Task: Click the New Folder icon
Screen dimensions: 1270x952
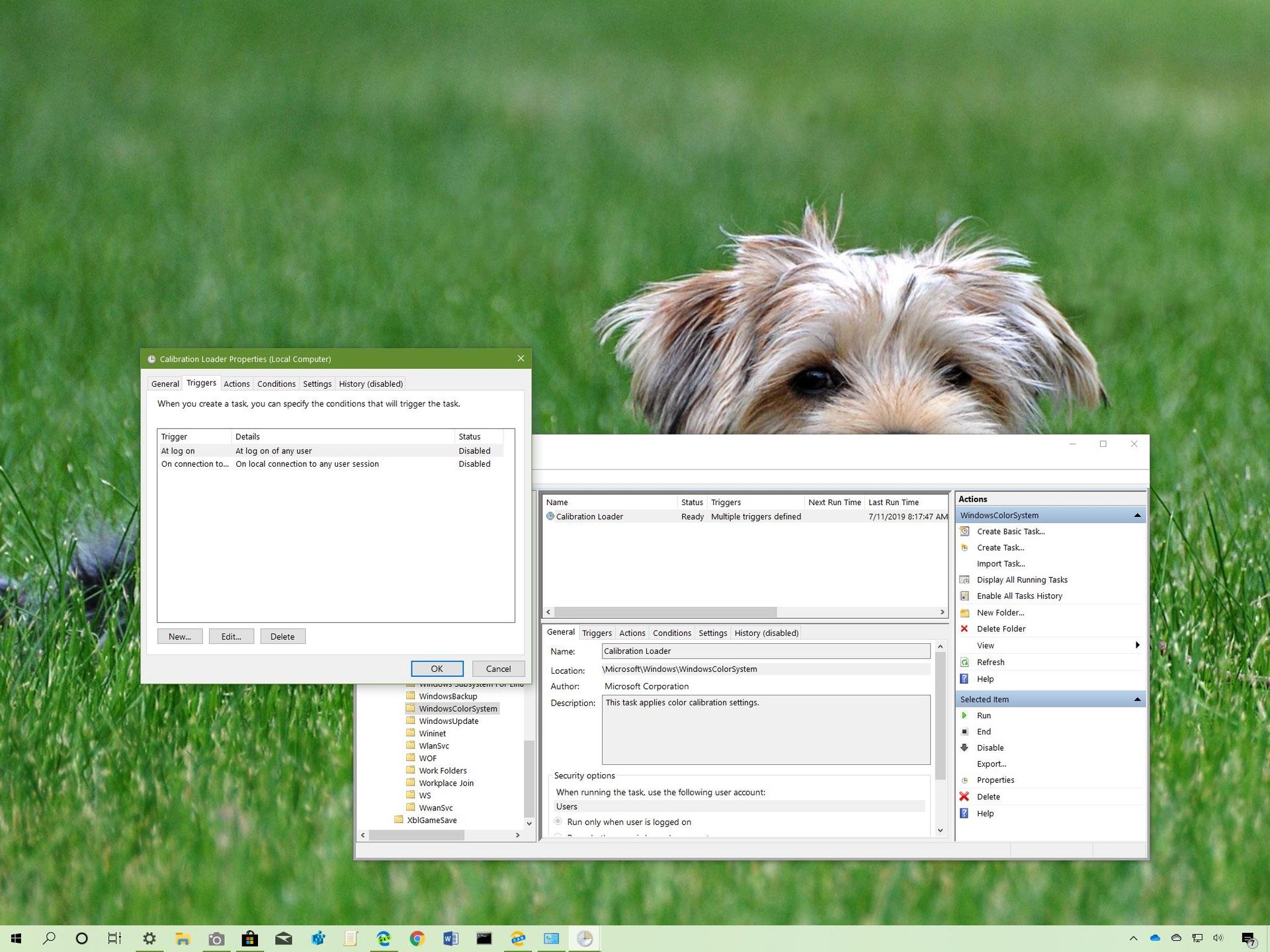Action: coord(966,612)
